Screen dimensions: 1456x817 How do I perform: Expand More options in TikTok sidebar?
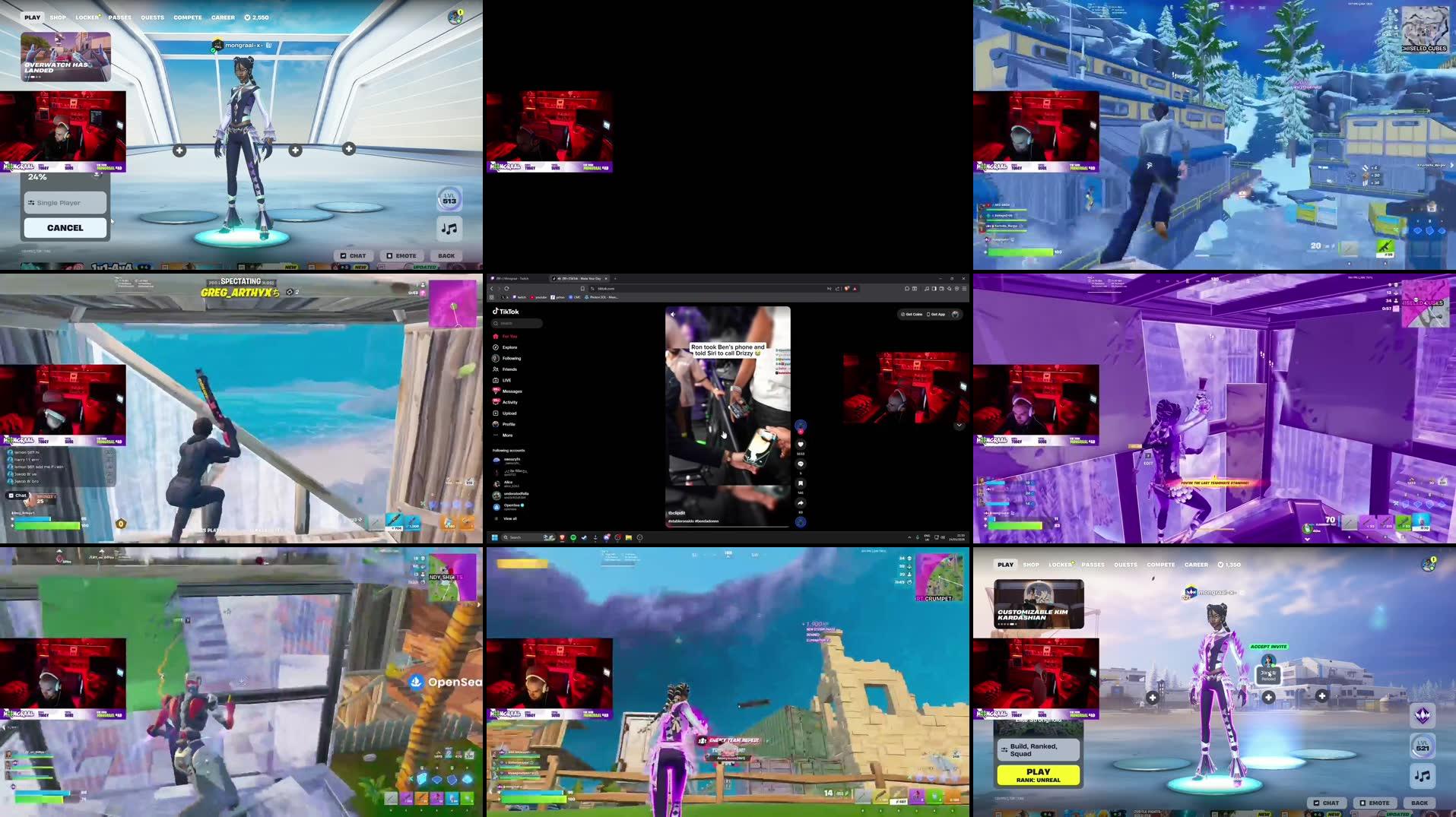[x=503, y=435]
